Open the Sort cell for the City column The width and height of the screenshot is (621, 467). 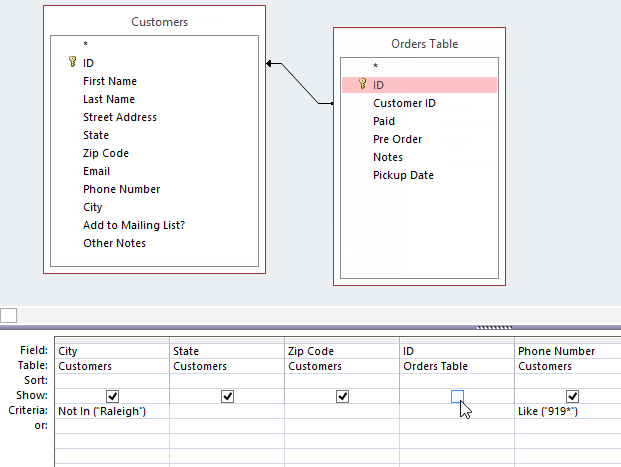click(112, 381)
